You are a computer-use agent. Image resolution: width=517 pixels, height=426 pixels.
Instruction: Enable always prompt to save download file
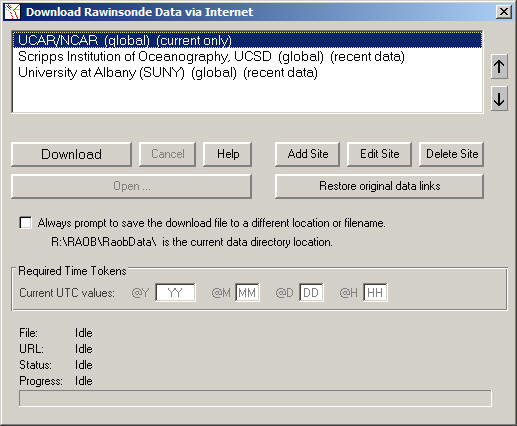coord(26,223)
